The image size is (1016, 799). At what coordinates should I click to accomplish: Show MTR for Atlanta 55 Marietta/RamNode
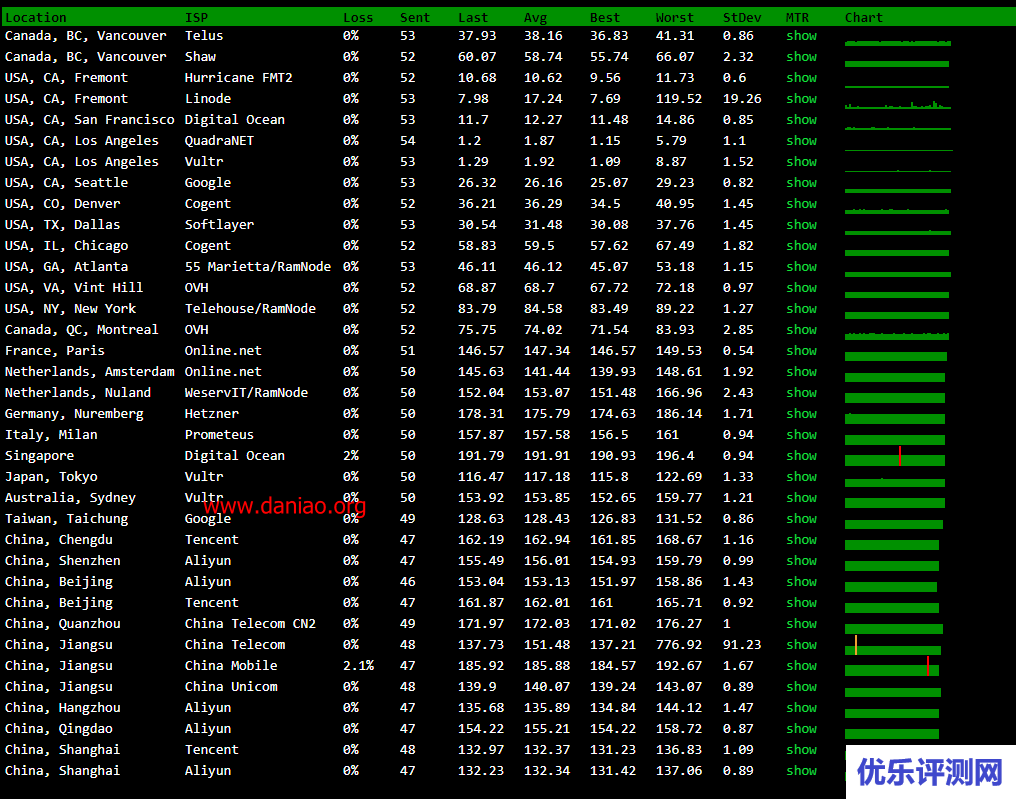tap(802, 266)
